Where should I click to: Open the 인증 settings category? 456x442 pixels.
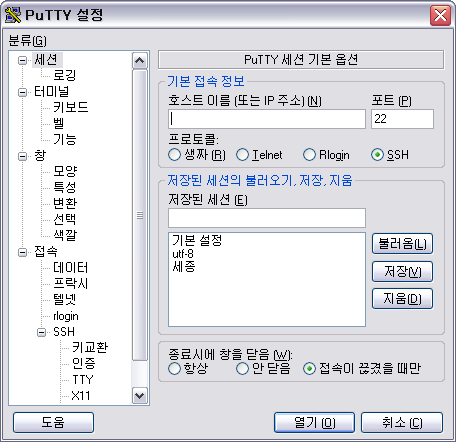[x=84, y=363]
